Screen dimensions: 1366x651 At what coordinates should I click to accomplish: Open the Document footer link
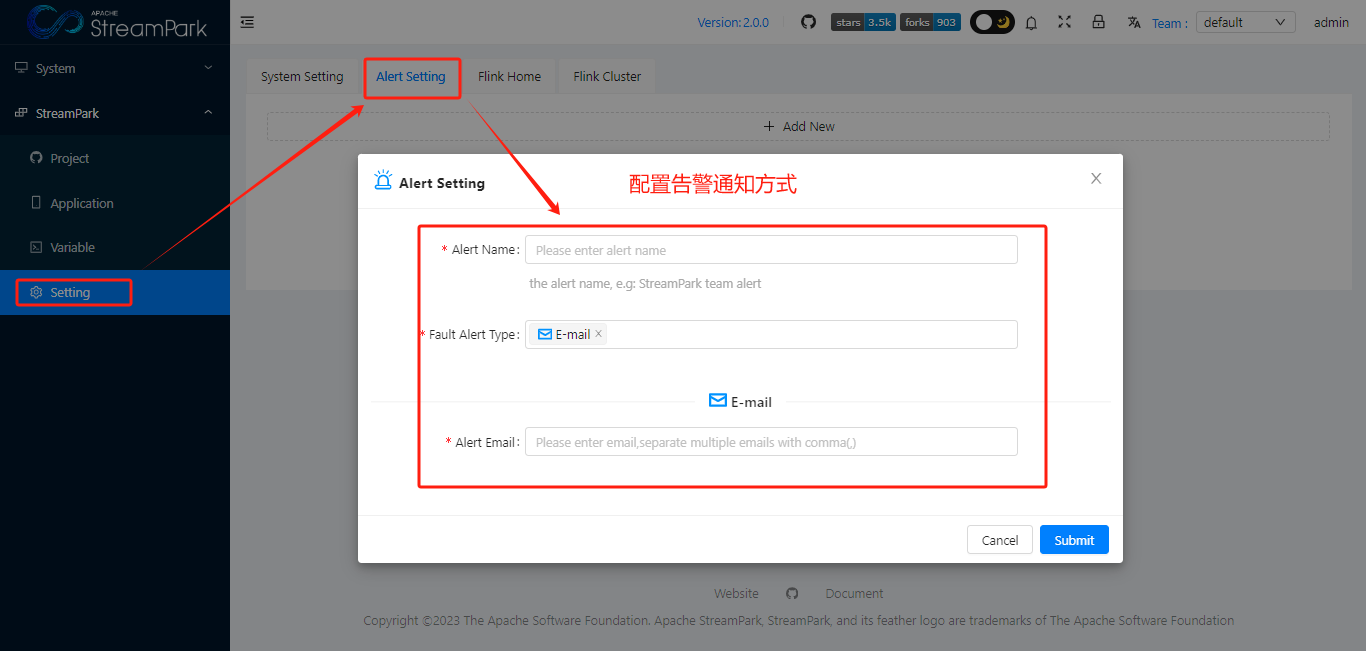(854, 593)
